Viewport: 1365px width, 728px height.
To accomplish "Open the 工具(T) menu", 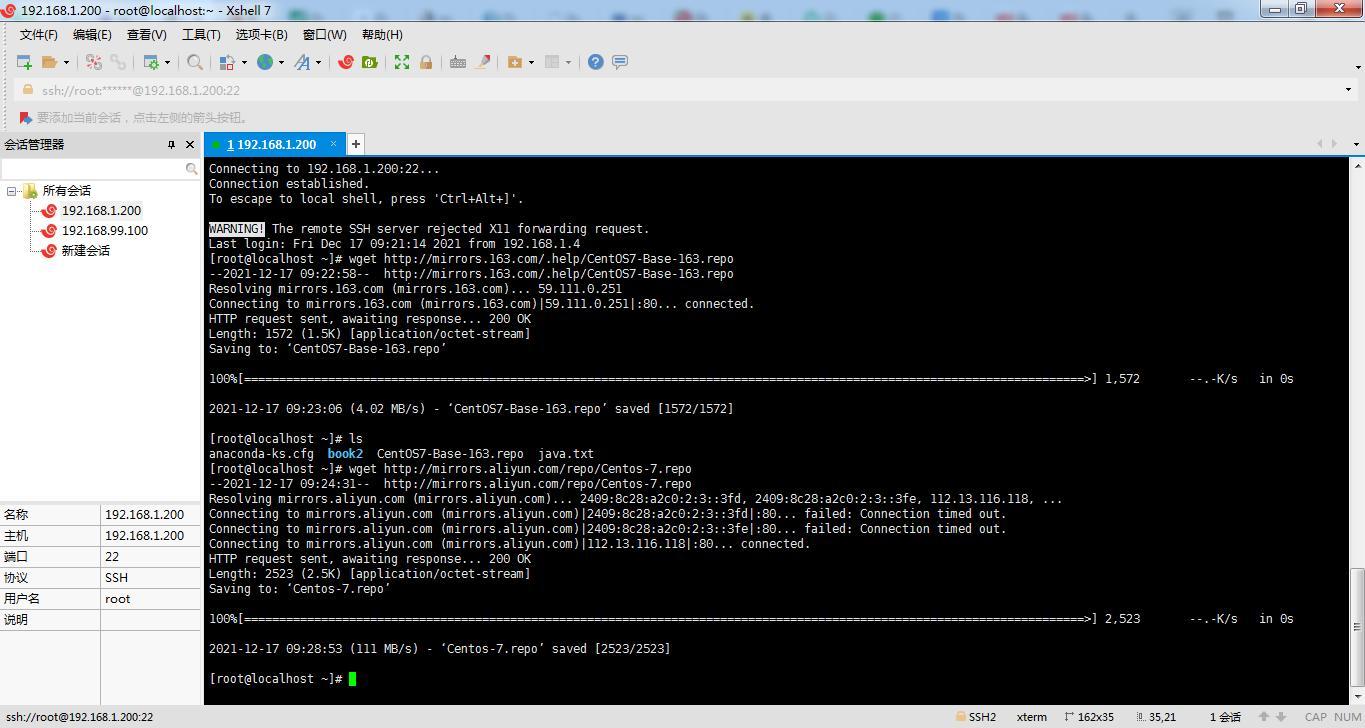I will click(x=200, y=35).
